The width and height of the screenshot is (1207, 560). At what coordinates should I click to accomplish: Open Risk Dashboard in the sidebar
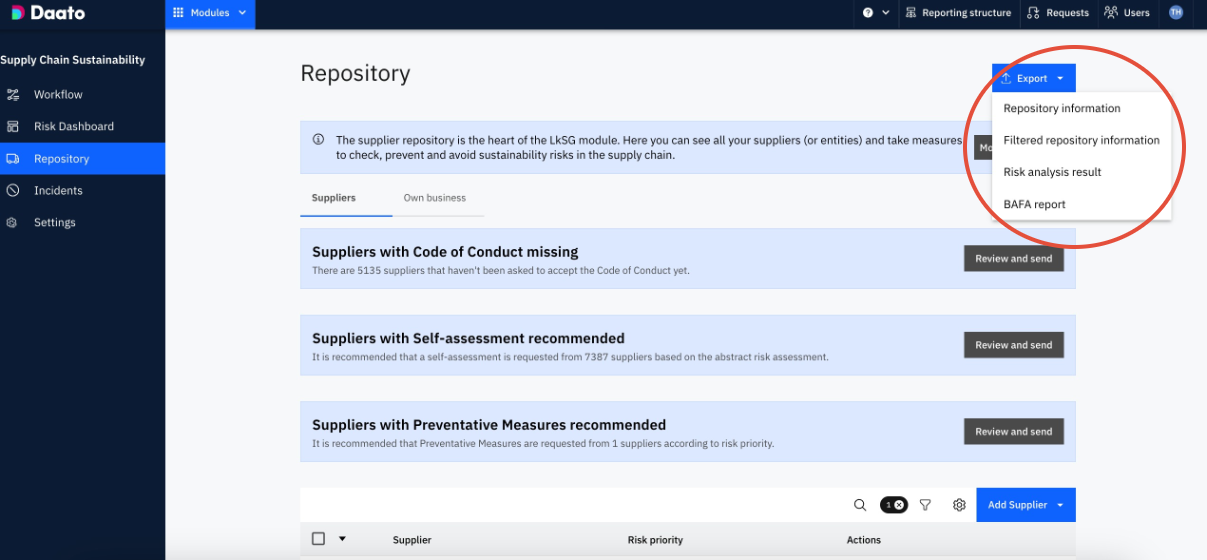[x=73, y=127]
